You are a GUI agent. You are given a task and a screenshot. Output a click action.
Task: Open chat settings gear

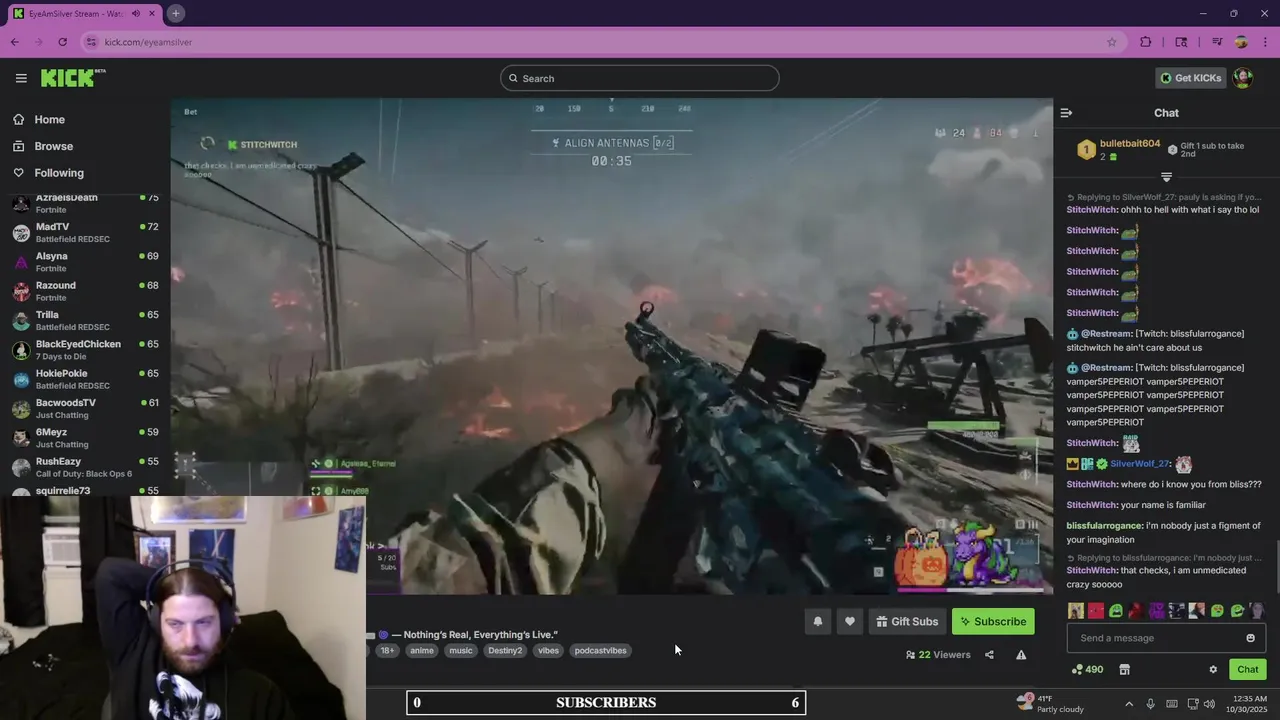click(1213, 670)
